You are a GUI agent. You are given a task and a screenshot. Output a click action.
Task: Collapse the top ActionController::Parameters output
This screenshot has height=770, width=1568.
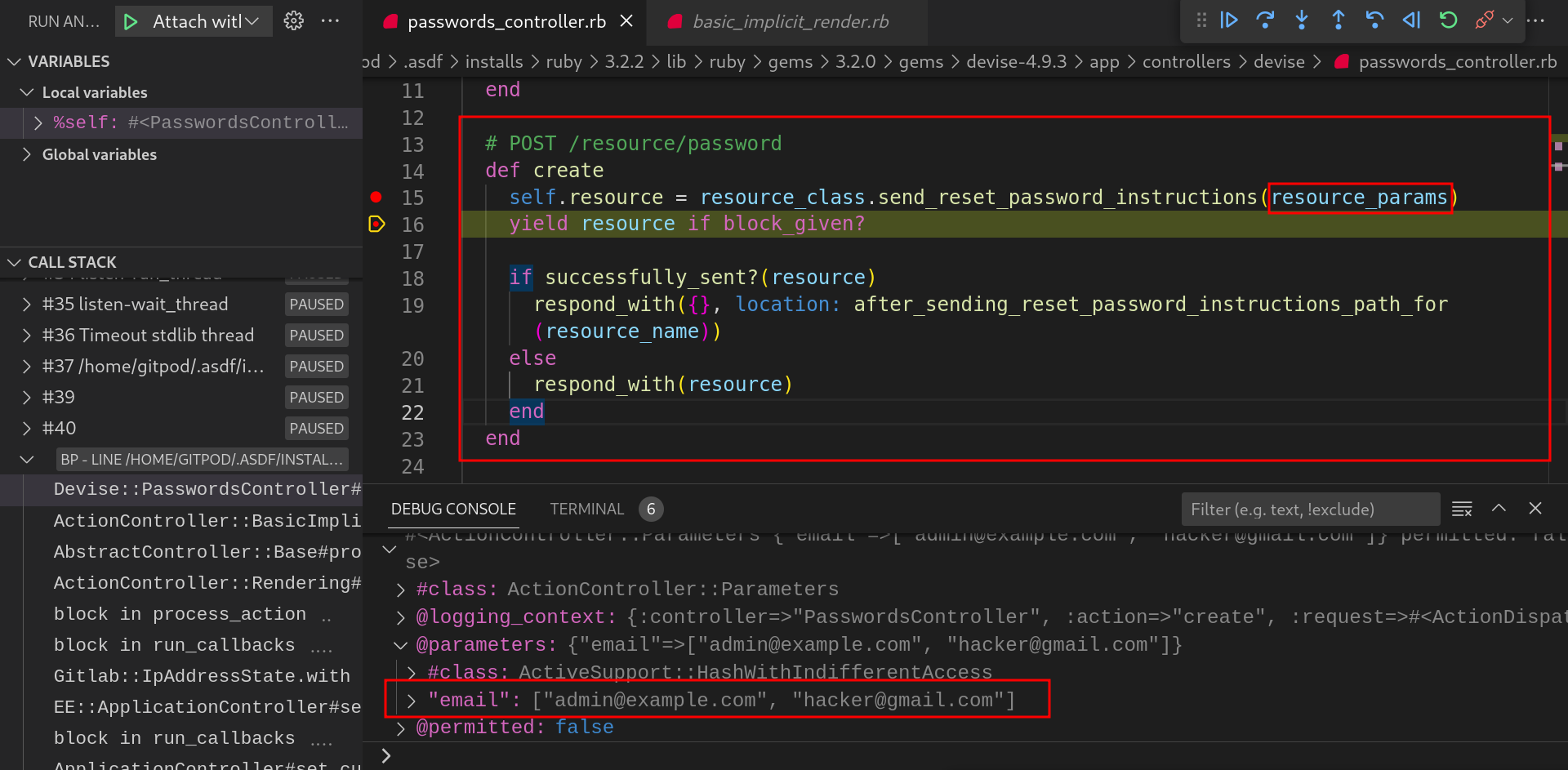(390, 550)
